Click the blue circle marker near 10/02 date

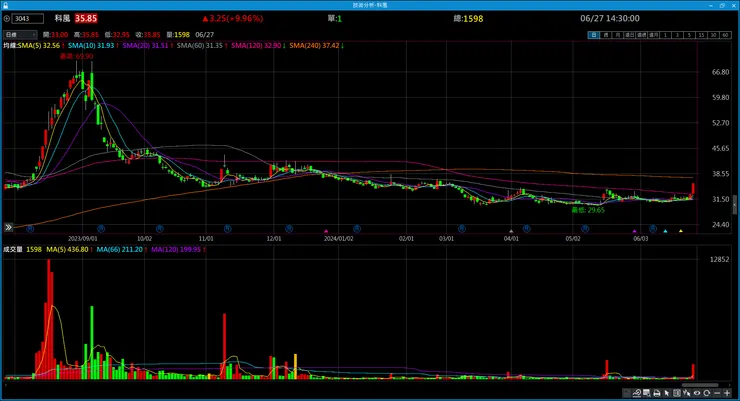(x=160, y=229)
